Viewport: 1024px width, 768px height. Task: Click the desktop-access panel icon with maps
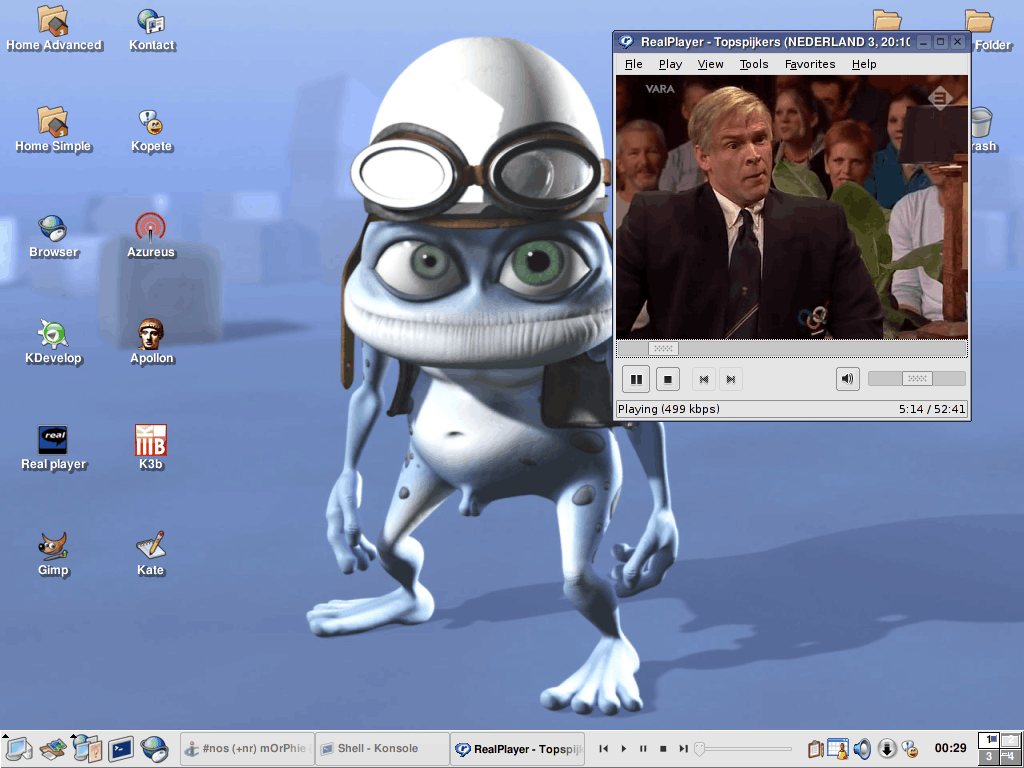[54, 748]
